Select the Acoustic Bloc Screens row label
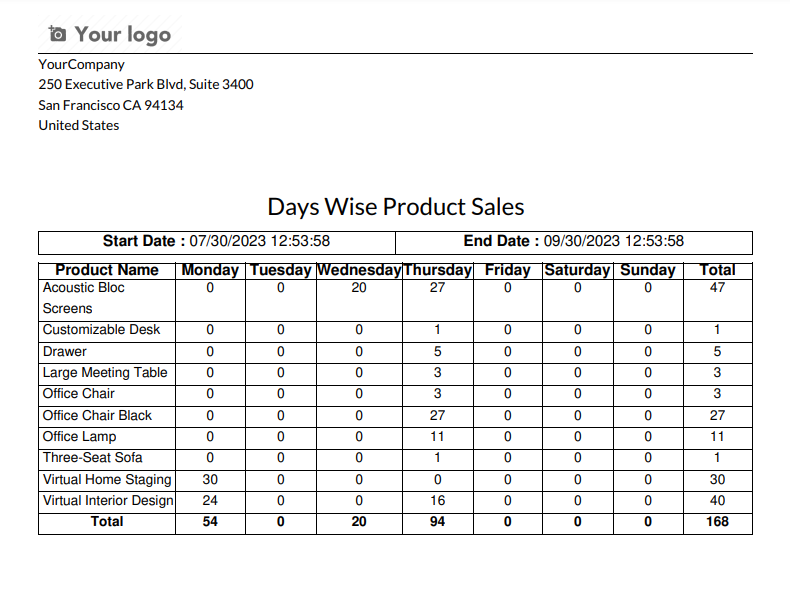The image size is (790, 601). (84, 298)
